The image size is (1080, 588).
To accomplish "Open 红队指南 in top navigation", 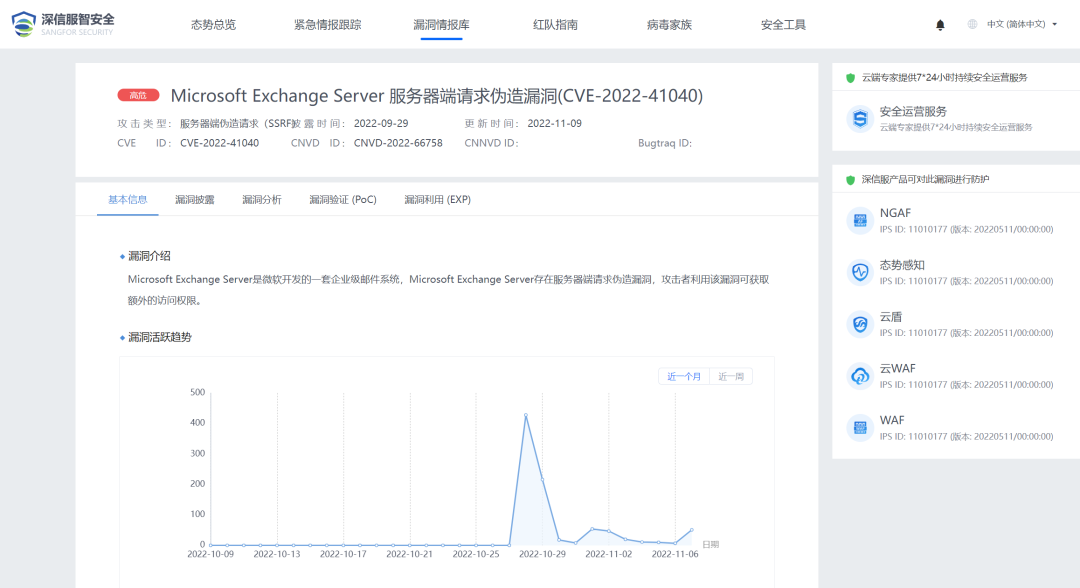I will click(555, 25).
